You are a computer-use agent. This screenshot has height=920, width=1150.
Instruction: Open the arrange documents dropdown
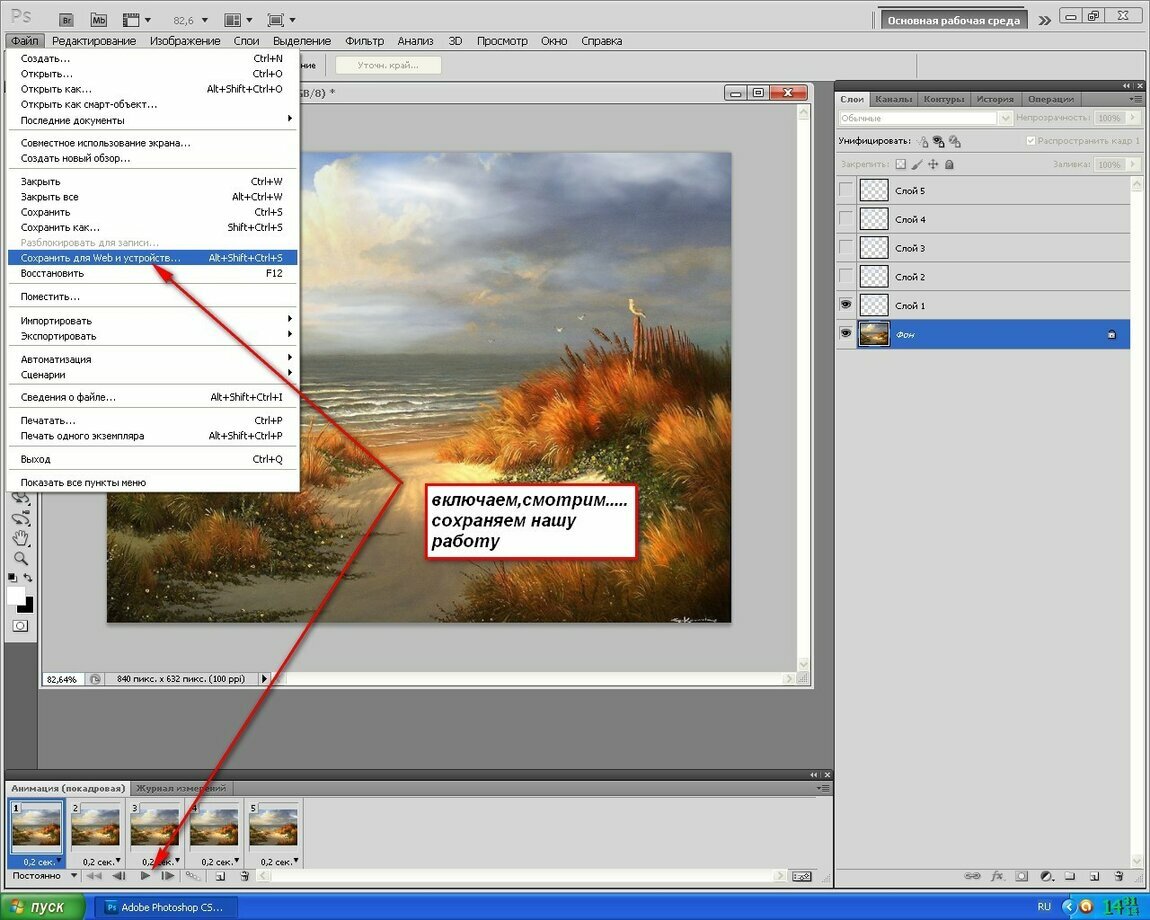click(x=238, y=20)
